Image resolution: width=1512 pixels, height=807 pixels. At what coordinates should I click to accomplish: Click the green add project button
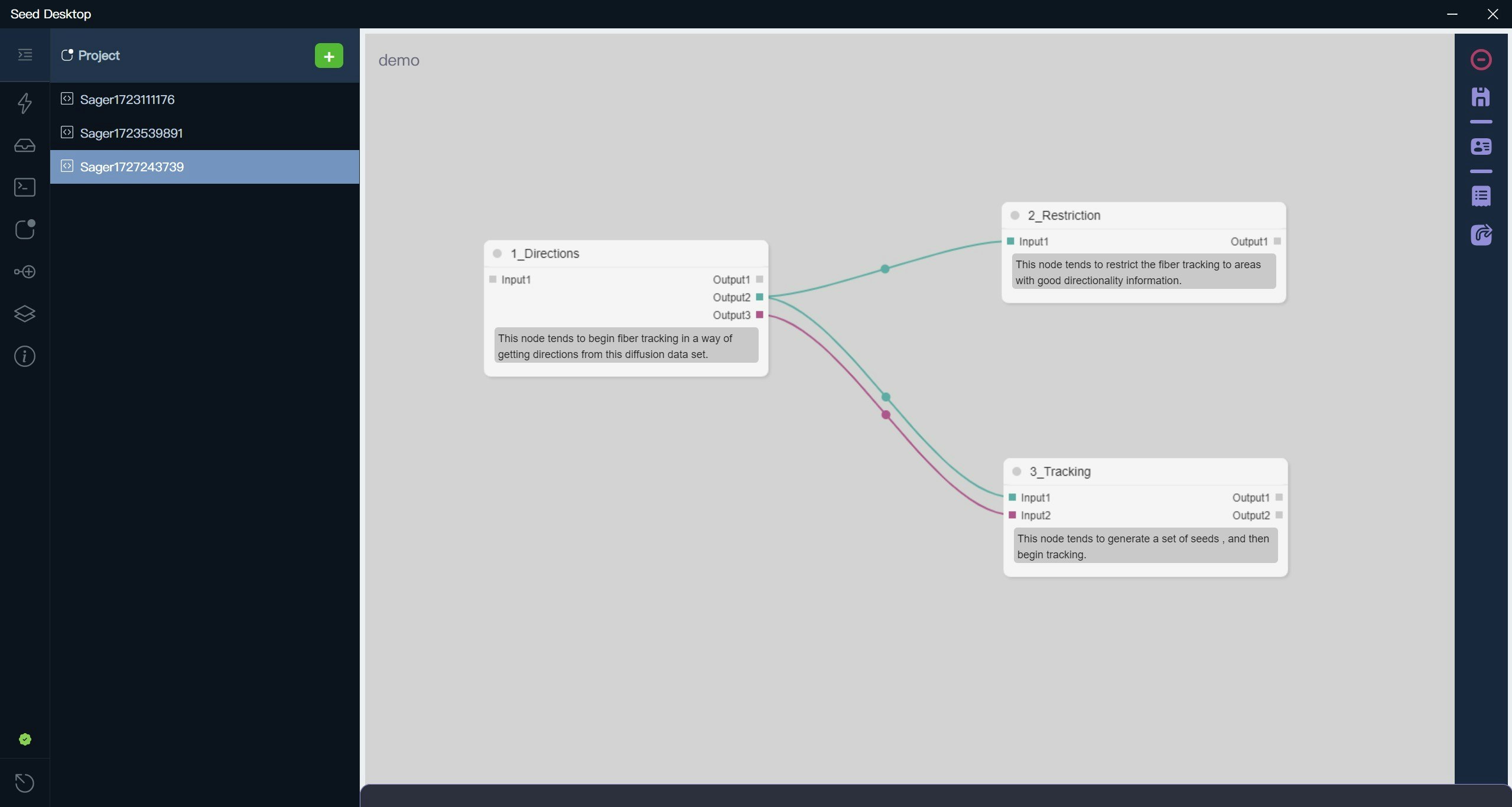click(x=329, y=56)
